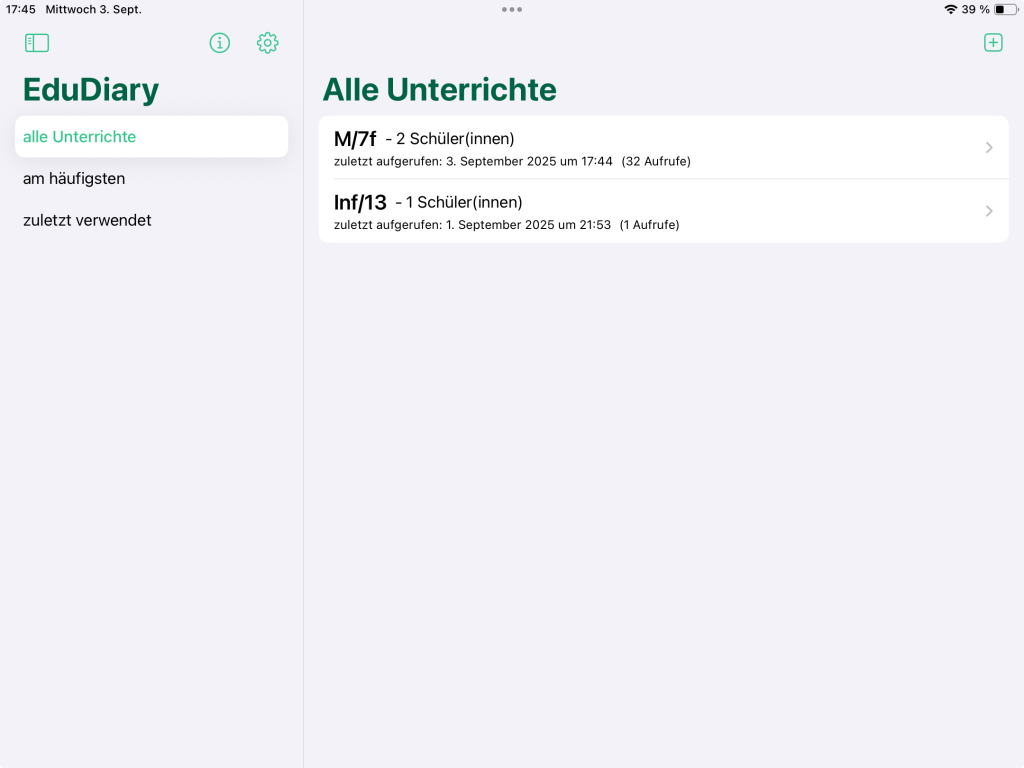Tap the '1 Aufrufe' counter on Inf/13
Viewport: 1024px width, 768px height.
(651, 225)
